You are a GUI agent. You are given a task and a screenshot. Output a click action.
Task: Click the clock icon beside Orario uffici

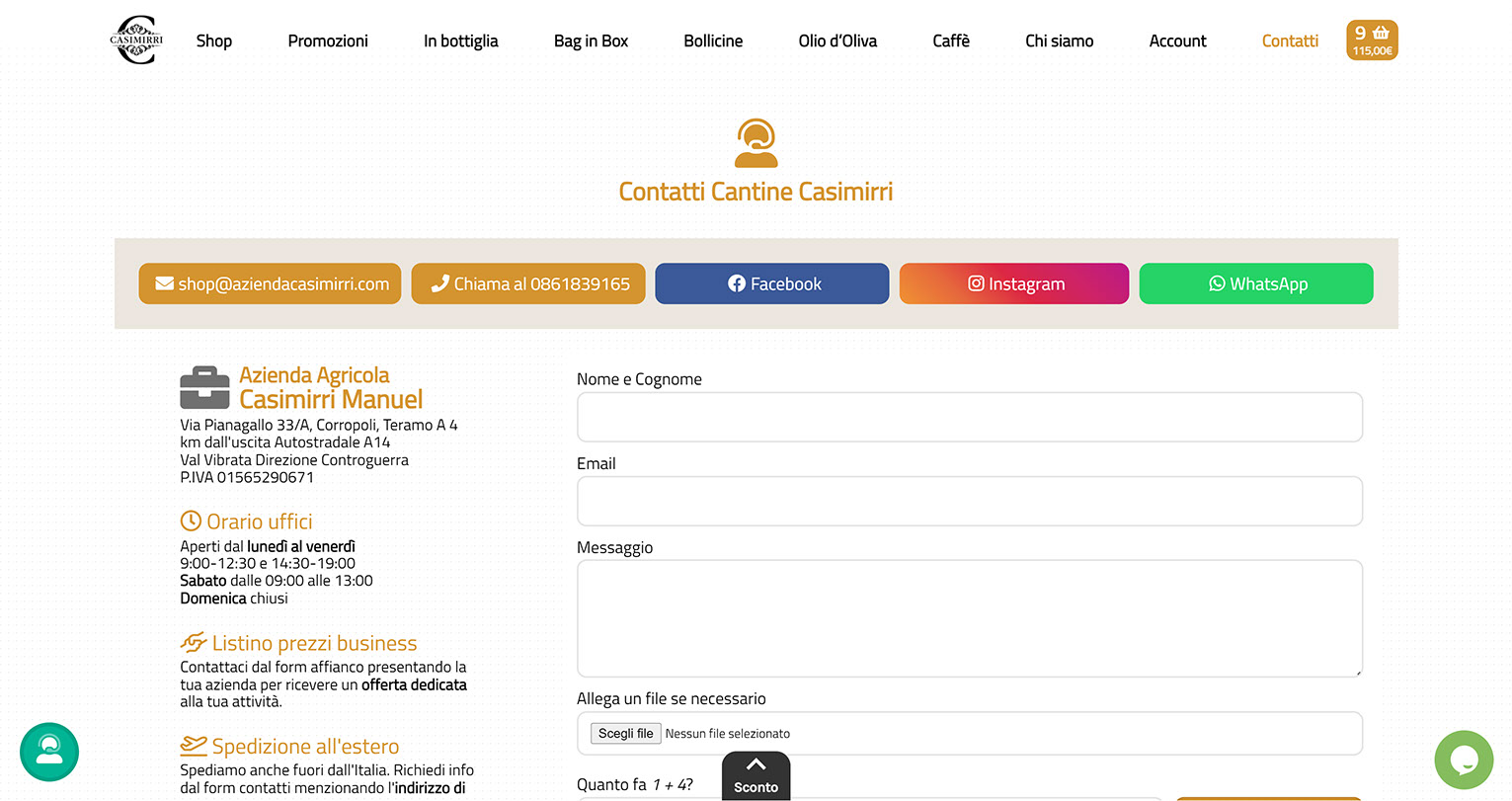(x=191, y=521)
